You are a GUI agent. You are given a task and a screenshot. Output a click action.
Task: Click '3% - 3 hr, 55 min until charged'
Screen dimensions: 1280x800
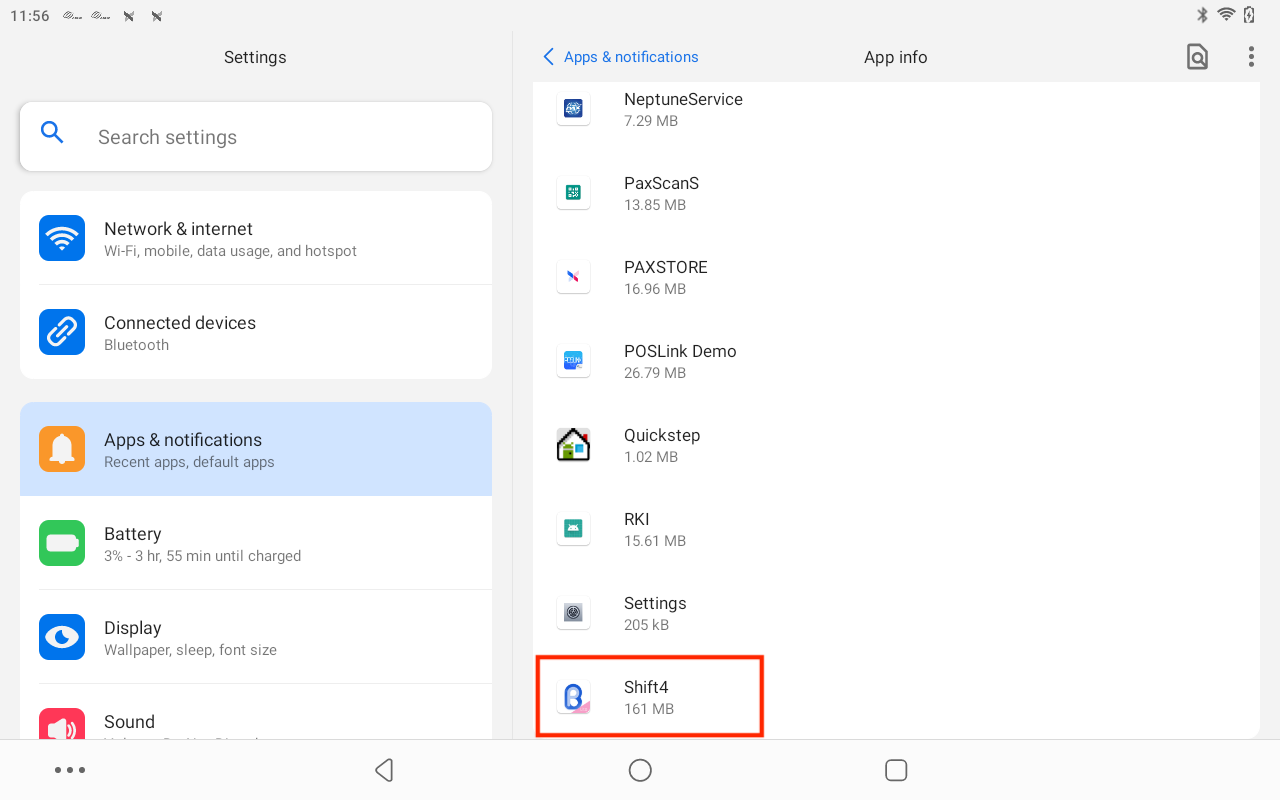pos(202,556)
